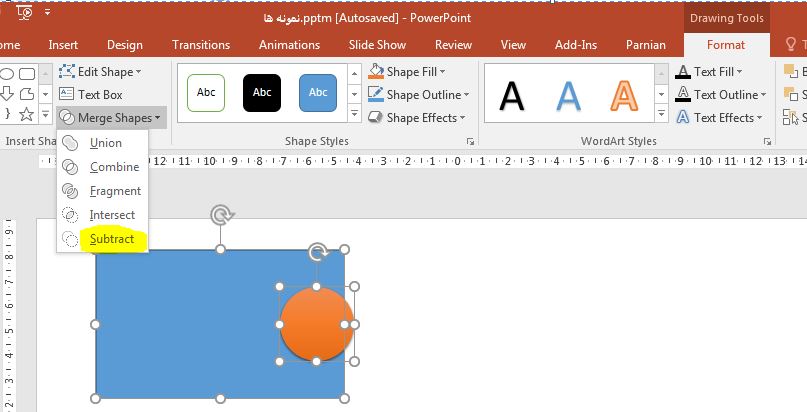Click the rectangle's rotation handle
This screenshot has width=807, height=412.
[x=221, y=215]
